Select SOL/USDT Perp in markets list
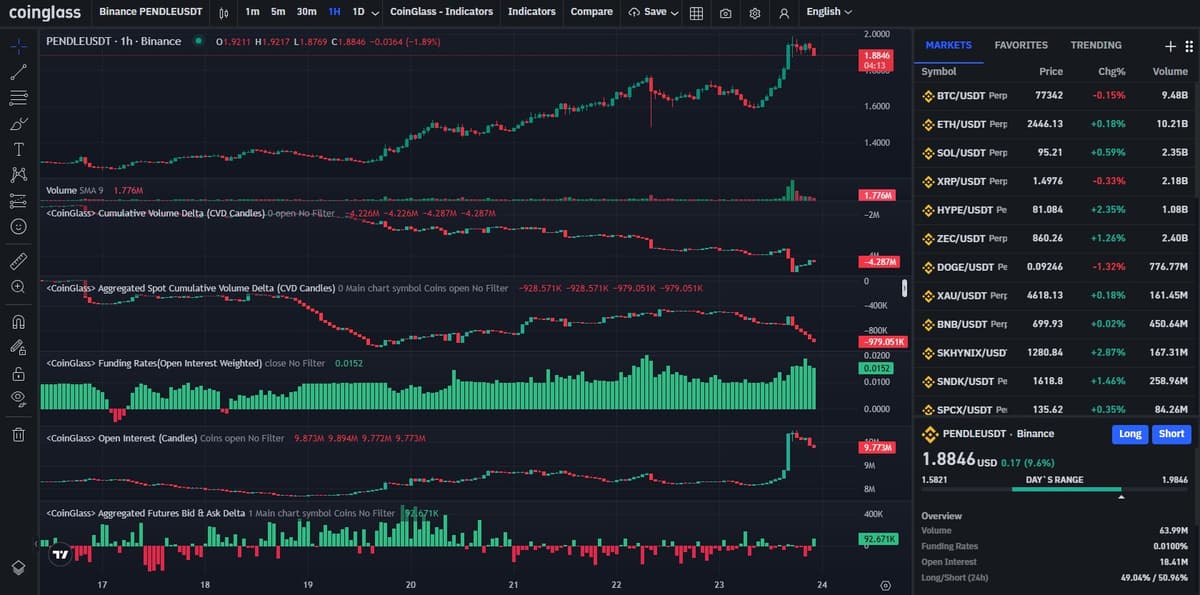Image resolution: width=1200 pixels, height=595 pixels. pos(1056,153)
